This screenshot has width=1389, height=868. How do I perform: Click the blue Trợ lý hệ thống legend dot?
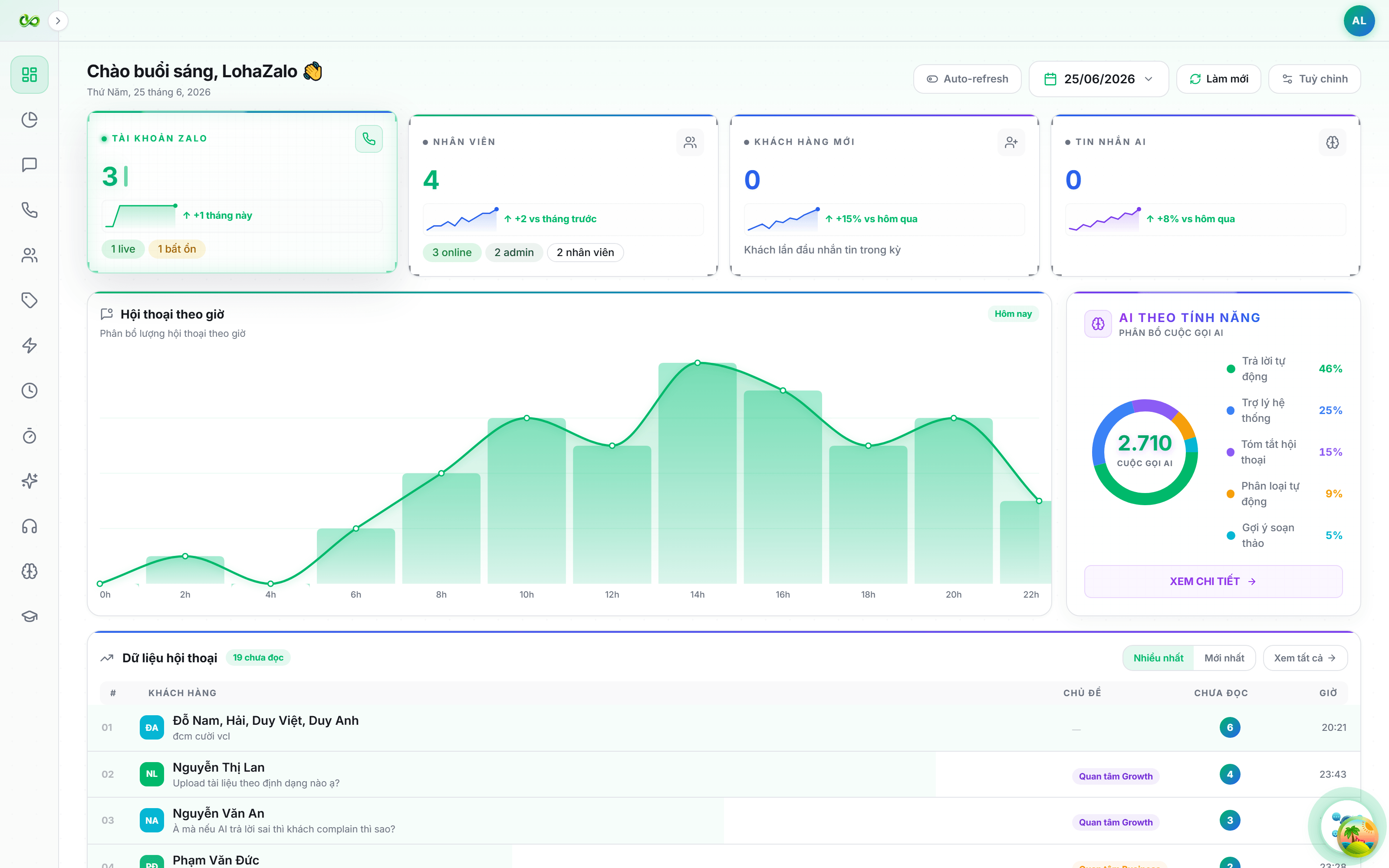pos(1231,411)
